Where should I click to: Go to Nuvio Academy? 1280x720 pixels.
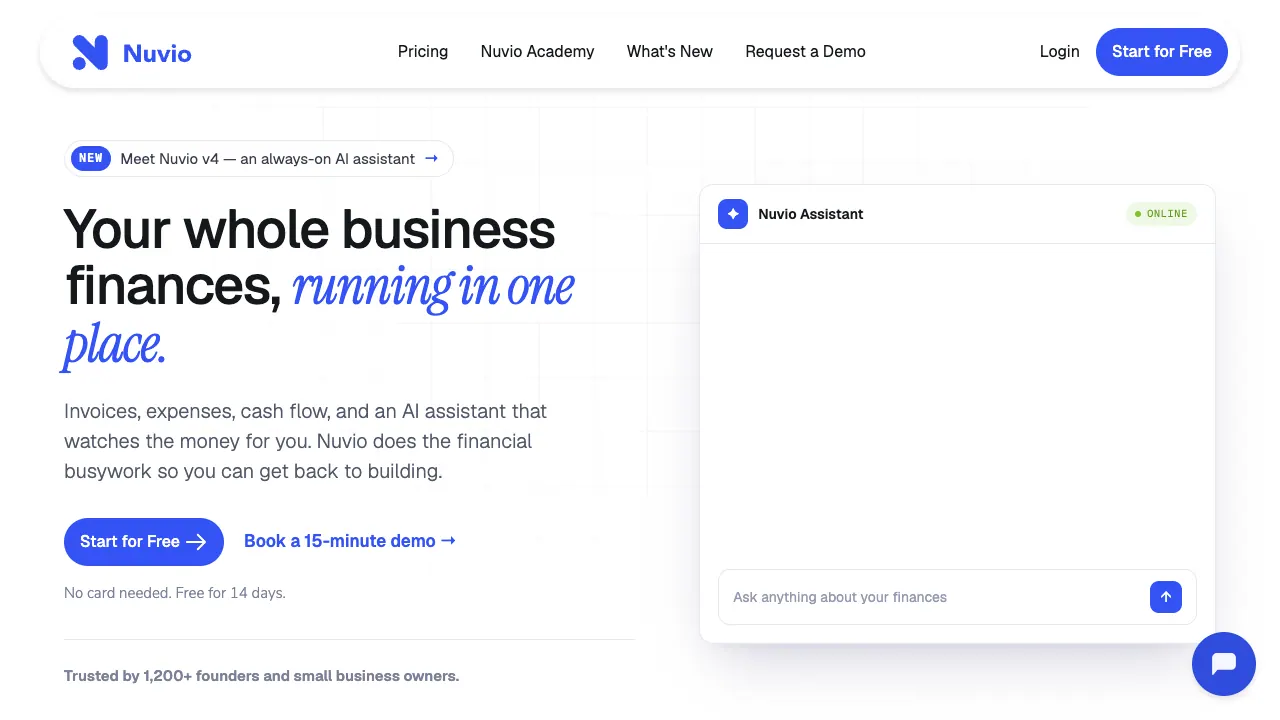pyautogui.click(x=537, y=52)
